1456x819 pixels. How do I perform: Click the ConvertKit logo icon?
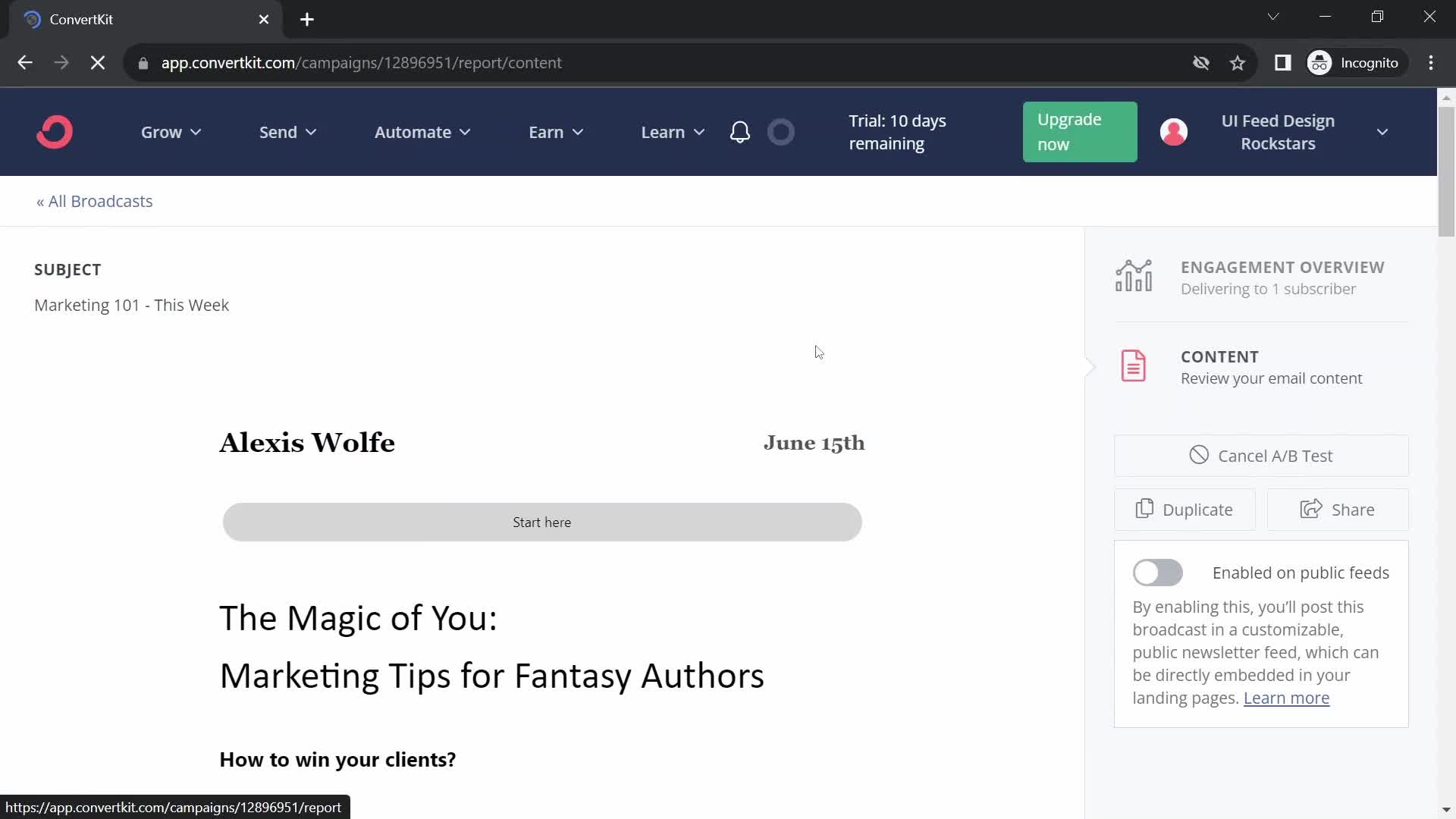click(x=55, y=131)
